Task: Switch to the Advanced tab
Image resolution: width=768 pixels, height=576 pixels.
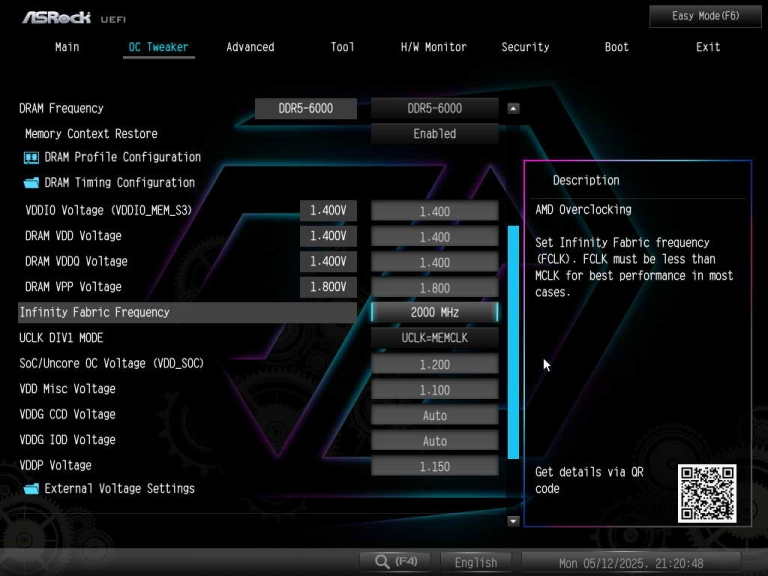Action: coord(250,47)
